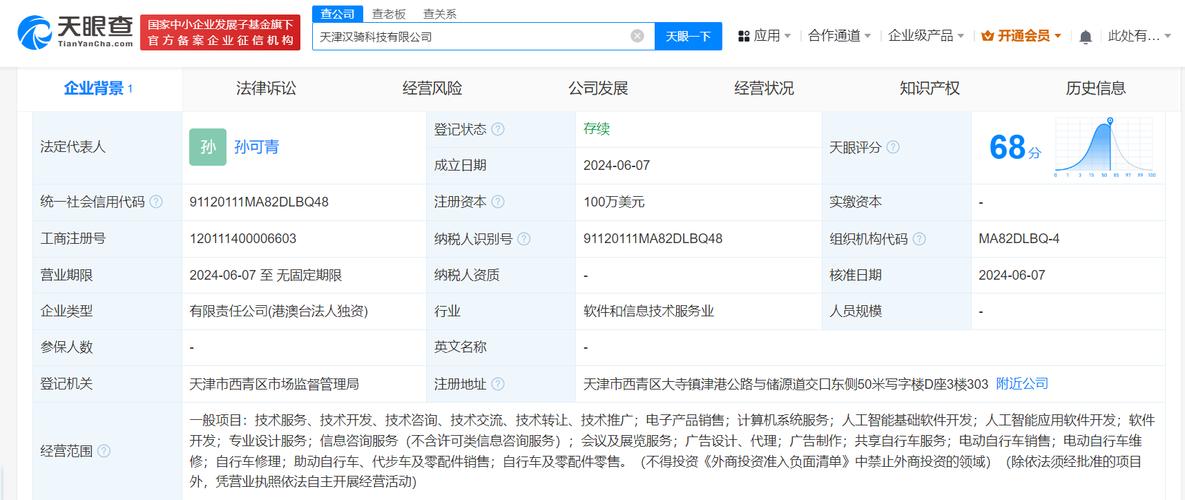
Task: Open help icon beside 登记状态
Action: coord(498,129)
